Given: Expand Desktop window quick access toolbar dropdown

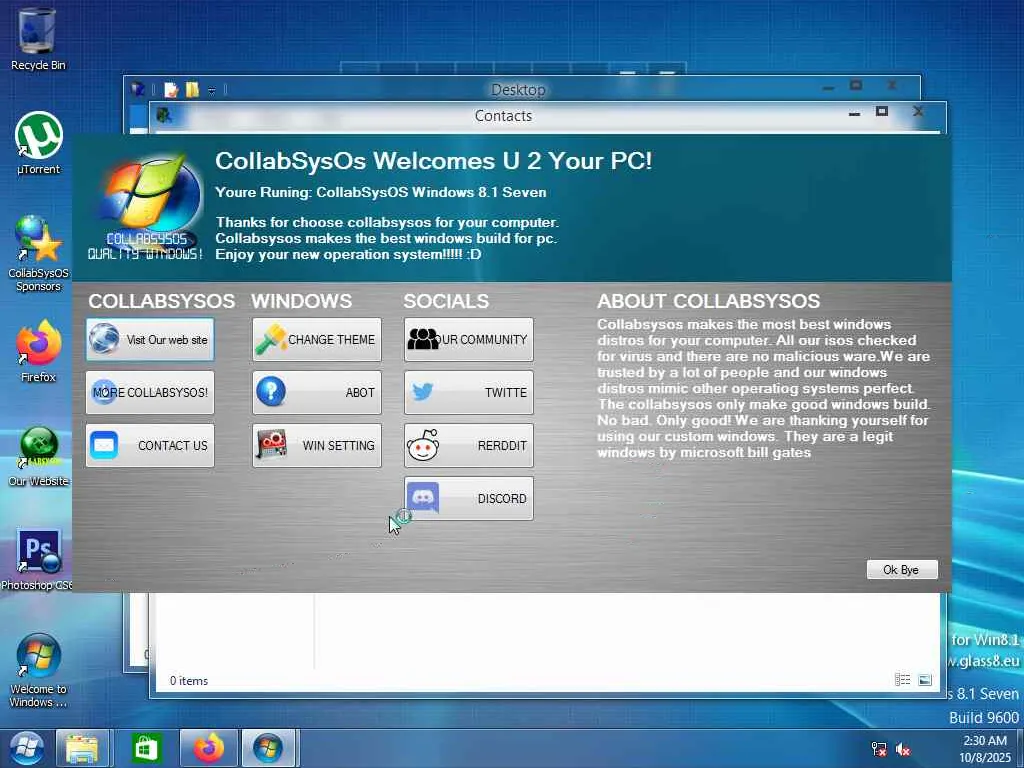Looking at the screenshot, I should (212, 90).
